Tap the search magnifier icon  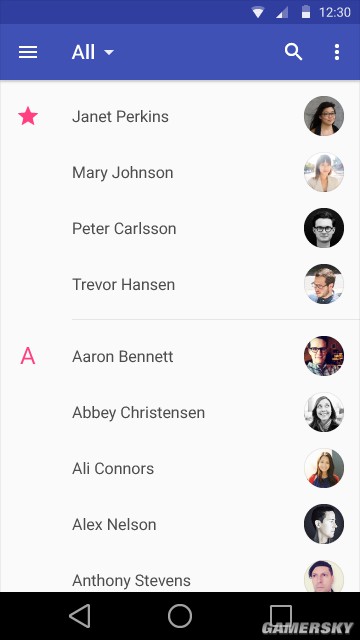293,52
